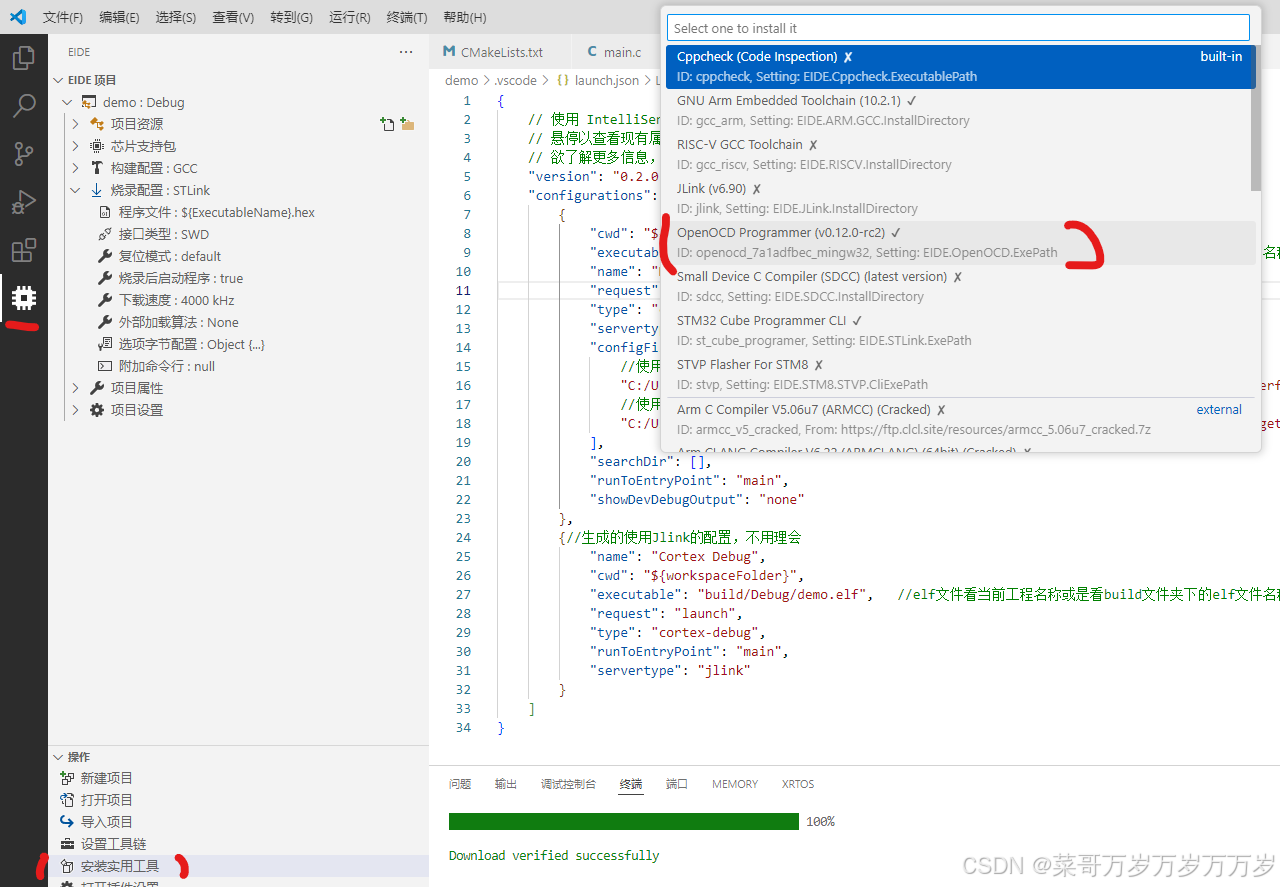This screenshot has width=1280, height=887.
Task: Select Cppcheck (Code Inspection) from the list
Action: point(958,67)
